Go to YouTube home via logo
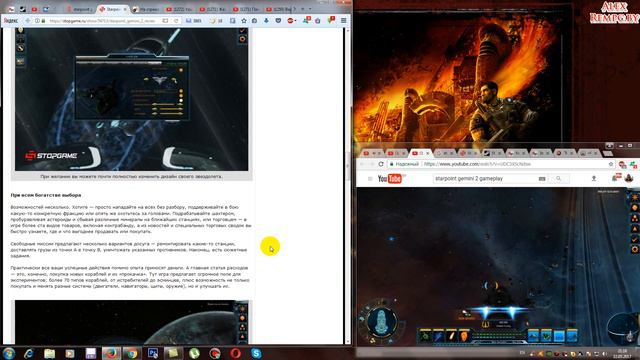Viewport: 640px width, 360px height. point(389,179)
